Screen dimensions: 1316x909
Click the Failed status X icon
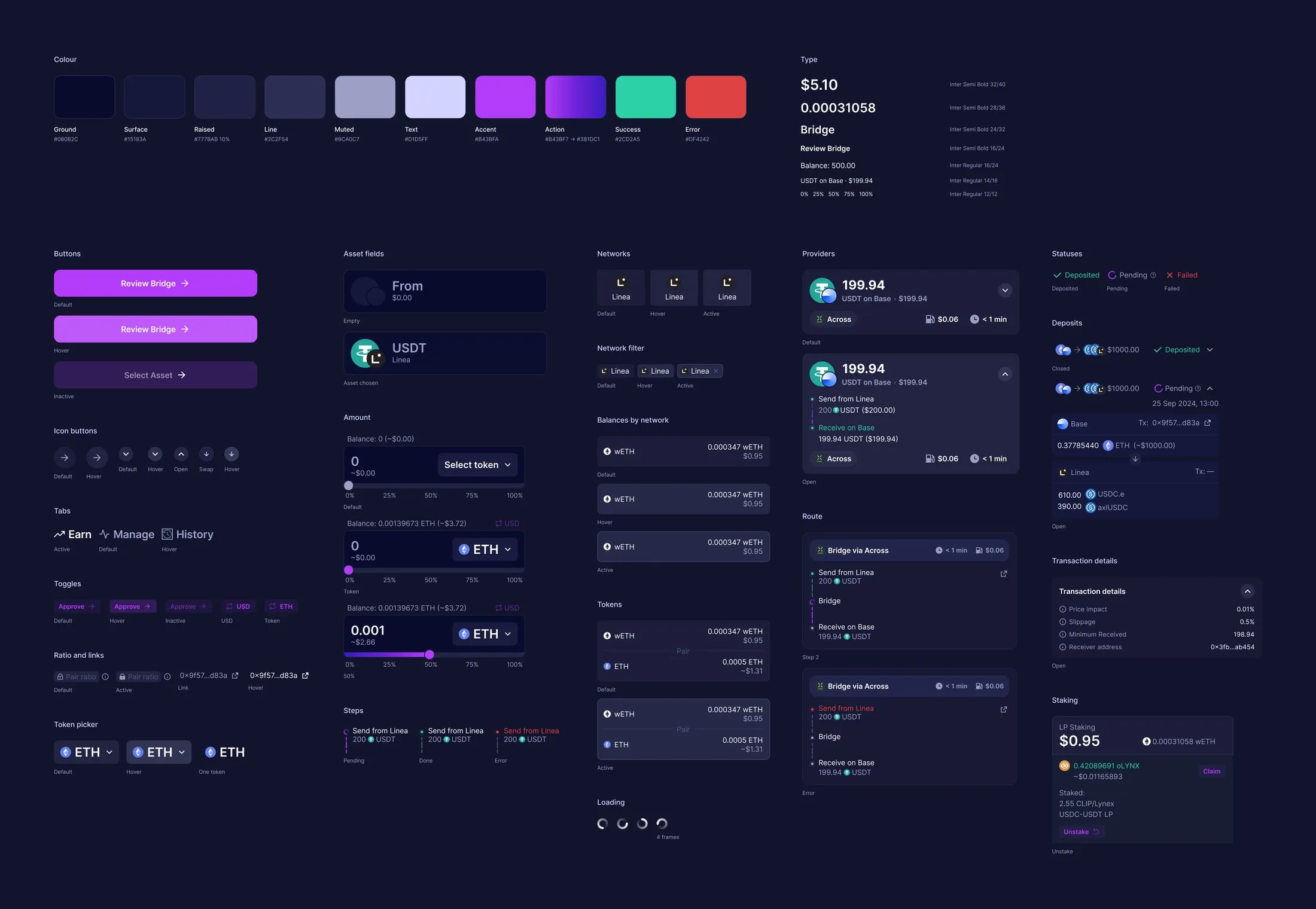click(1169, 275)
